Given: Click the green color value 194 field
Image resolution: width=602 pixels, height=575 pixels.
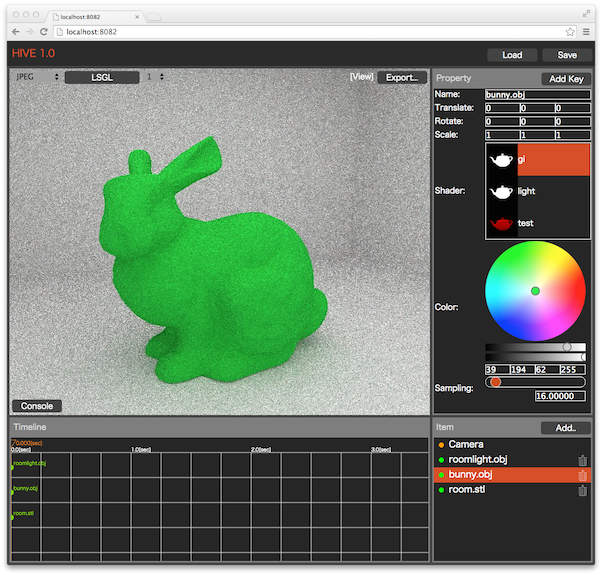Looking at the screenshot, I should click(523, 370).
